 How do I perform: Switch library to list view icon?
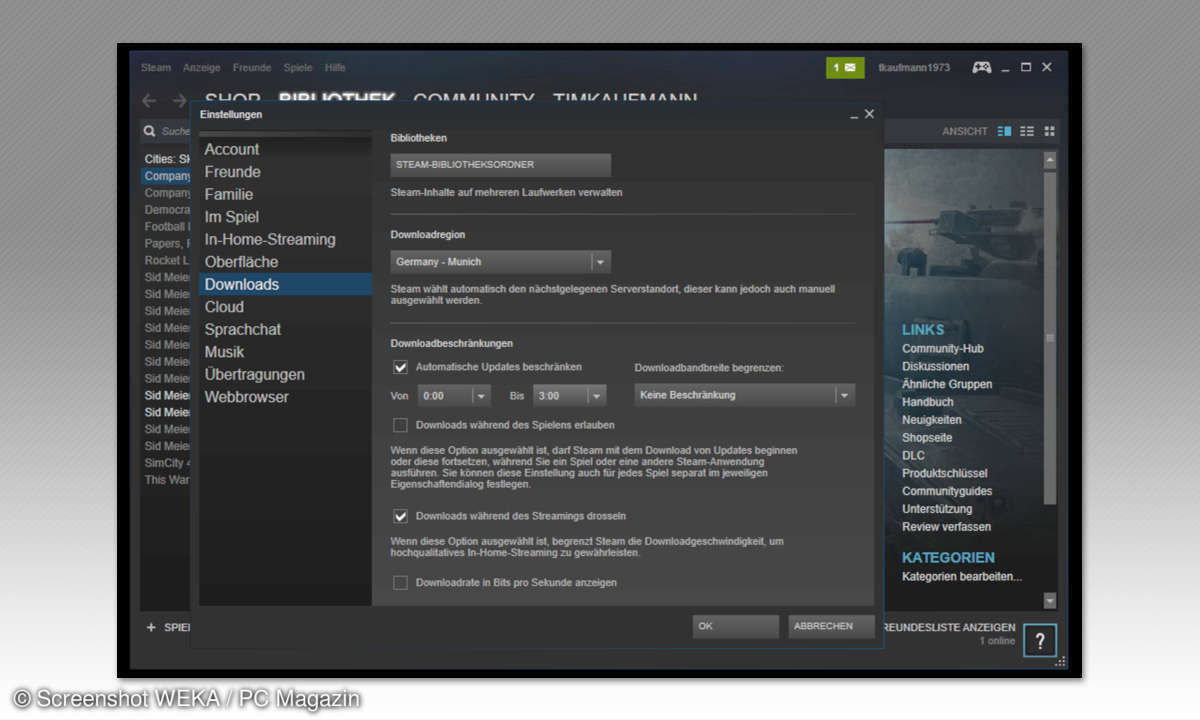pyautogui.click(x=1027, y=131)
